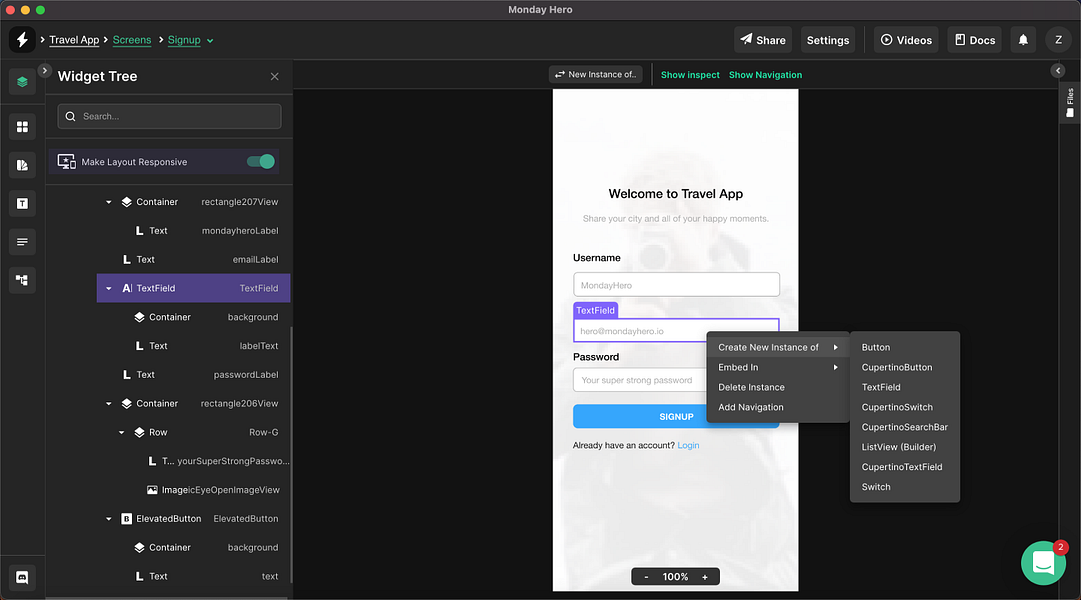
Task: Click the responsive layout monitor icon
Action: tap(66, 161)
